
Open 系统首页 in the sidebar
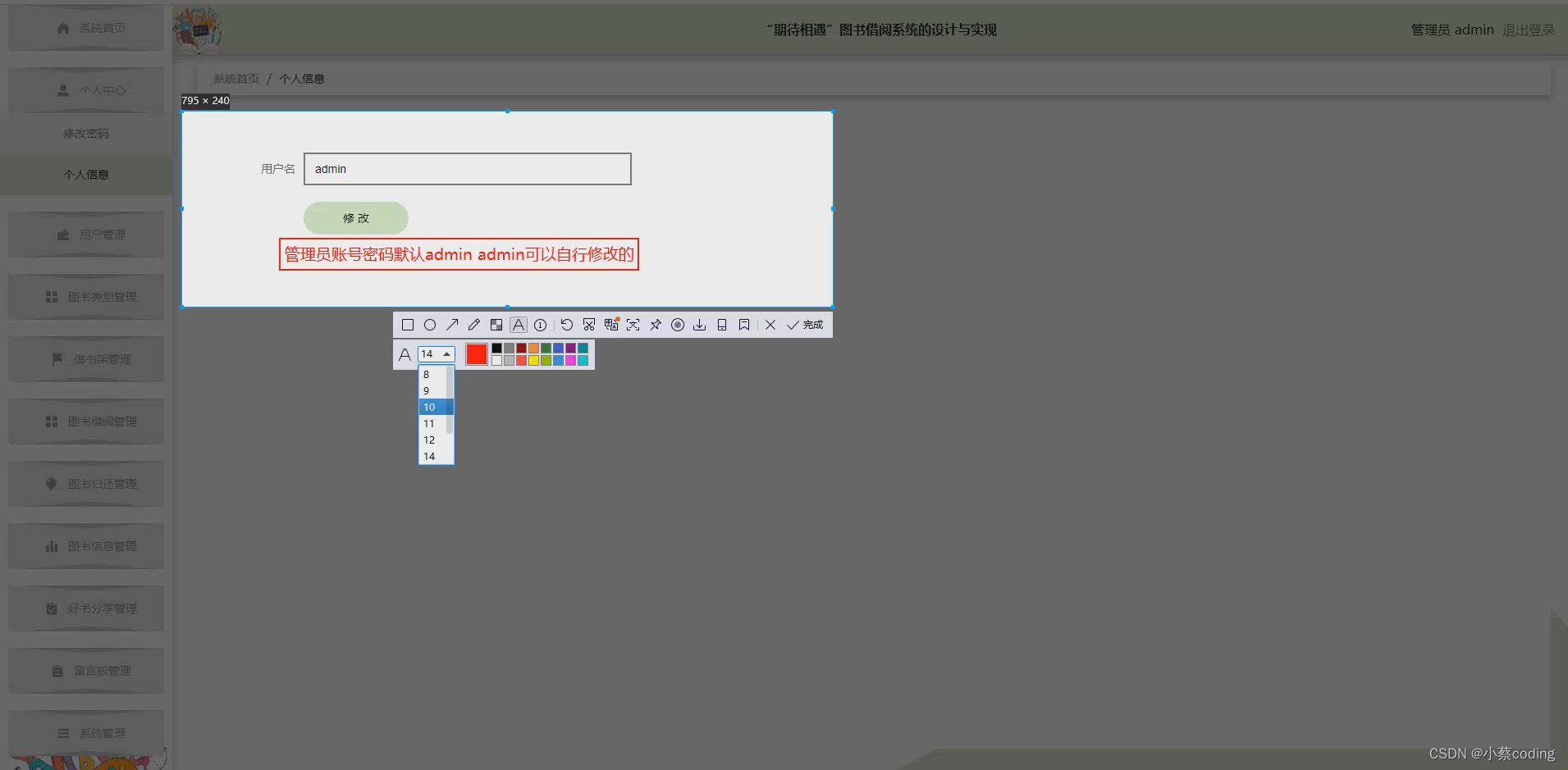point(86,28)
